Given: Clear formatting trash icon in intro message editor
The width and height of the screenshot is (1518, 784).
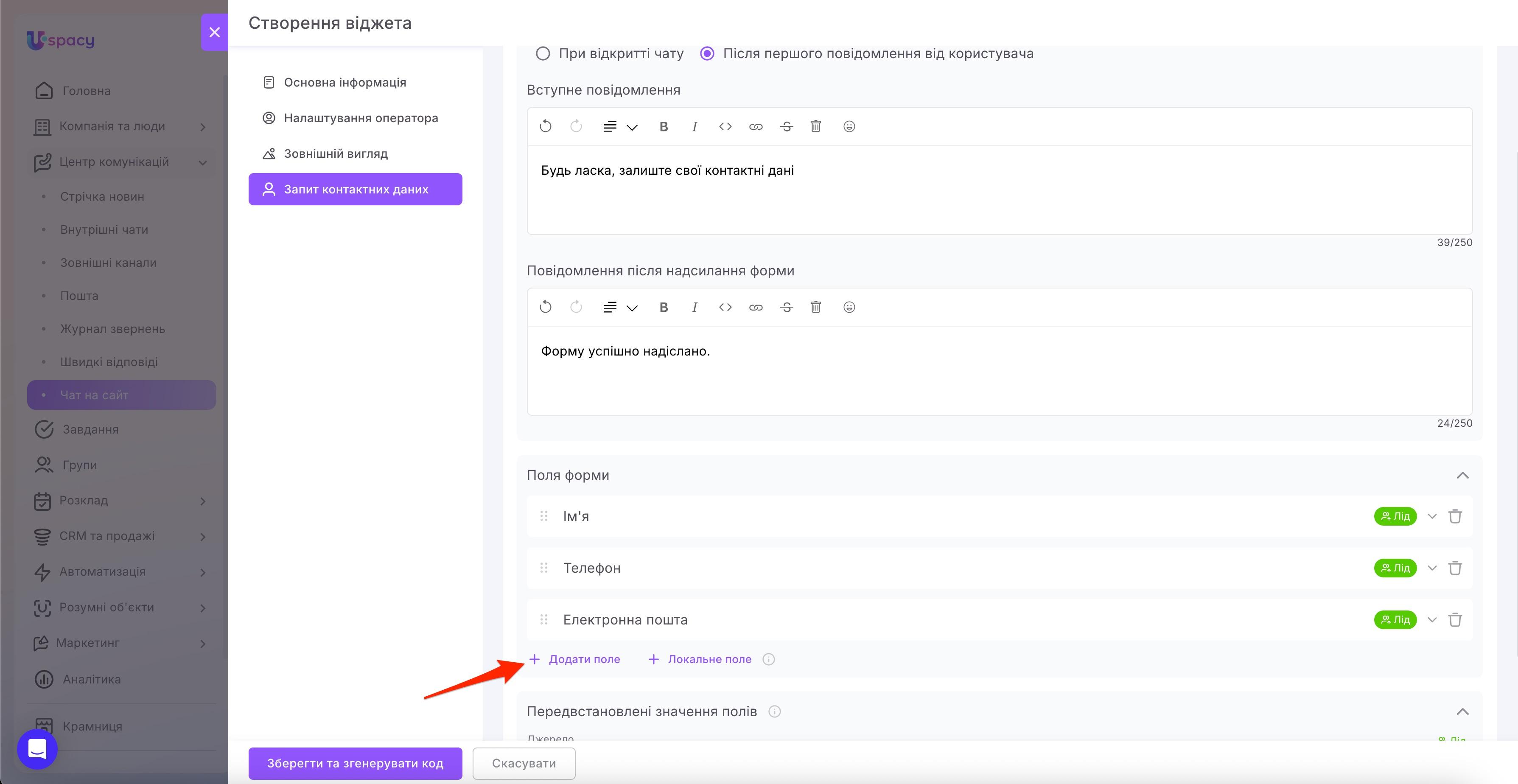Looking at the screenshot, I should tap(815, 126).
